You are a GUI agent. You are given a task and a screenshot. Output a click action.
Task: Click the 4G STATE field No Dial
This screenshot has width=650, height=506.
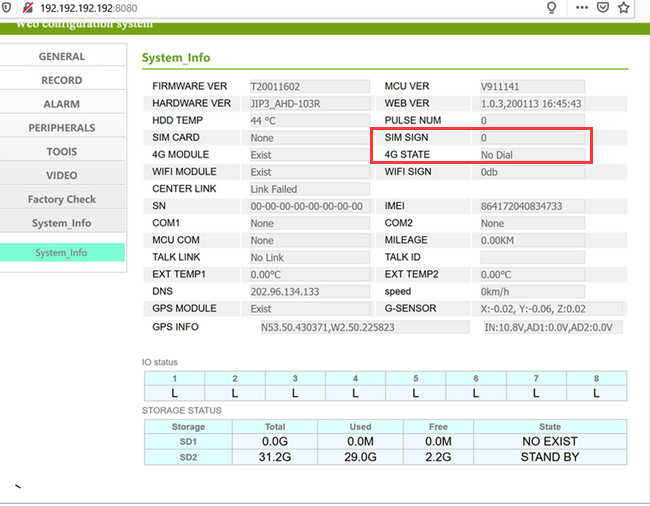click(532, 155)
